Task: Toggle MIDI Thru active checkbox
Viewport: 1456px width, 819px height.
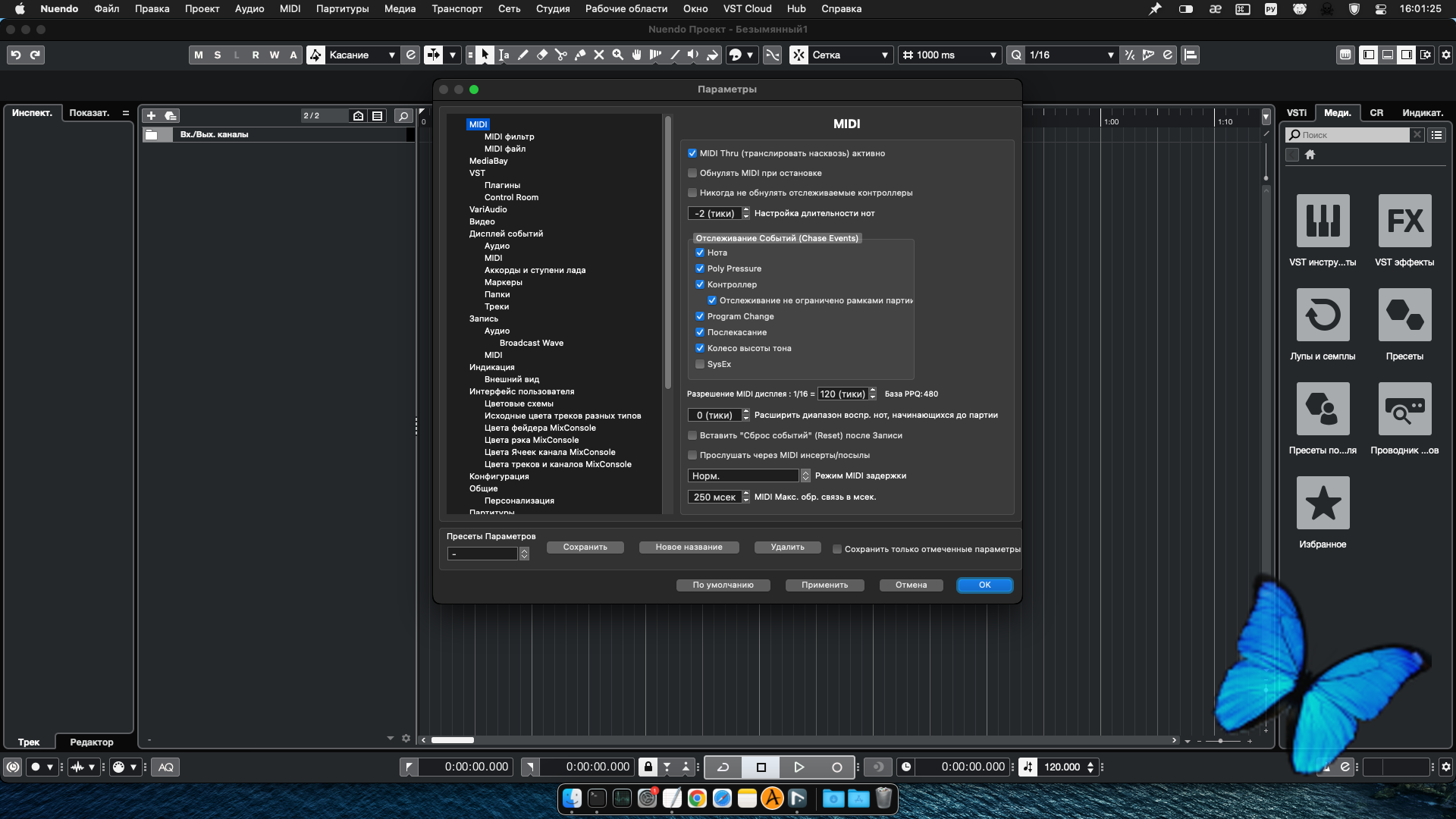Action: tap(692, 153)
